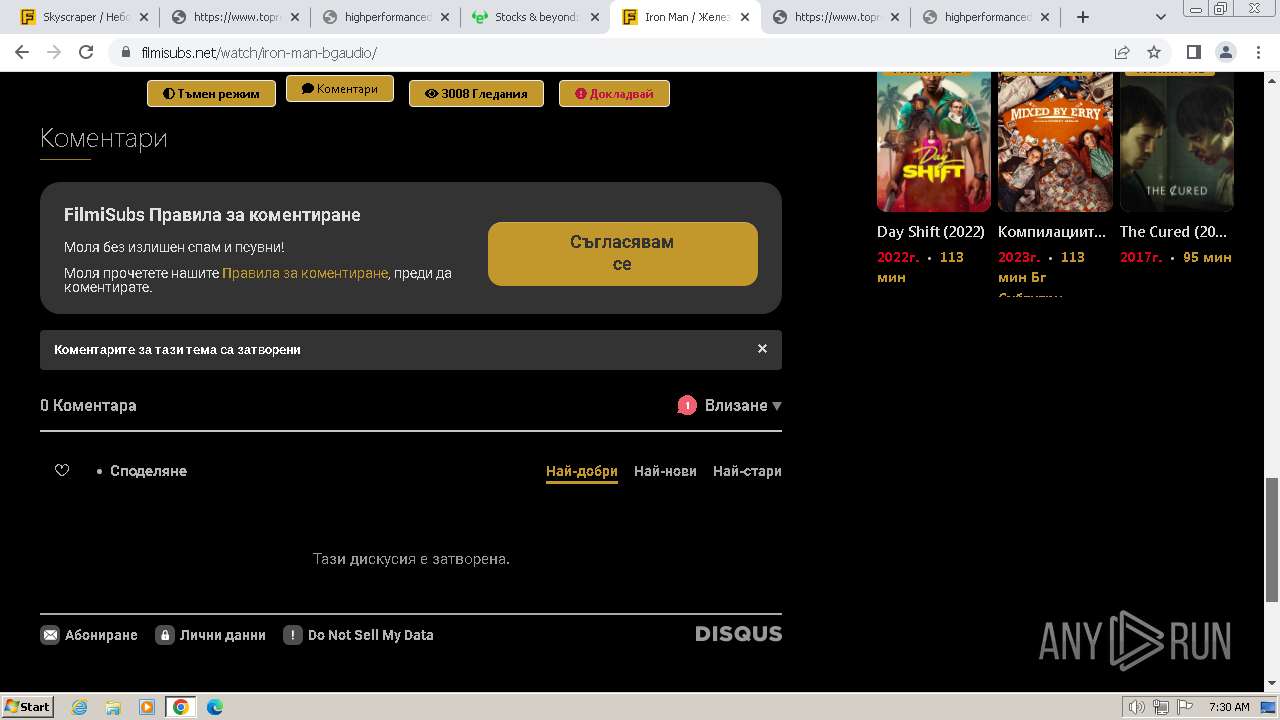Launch Internet Explorer from taskbar

click(79, 707)
